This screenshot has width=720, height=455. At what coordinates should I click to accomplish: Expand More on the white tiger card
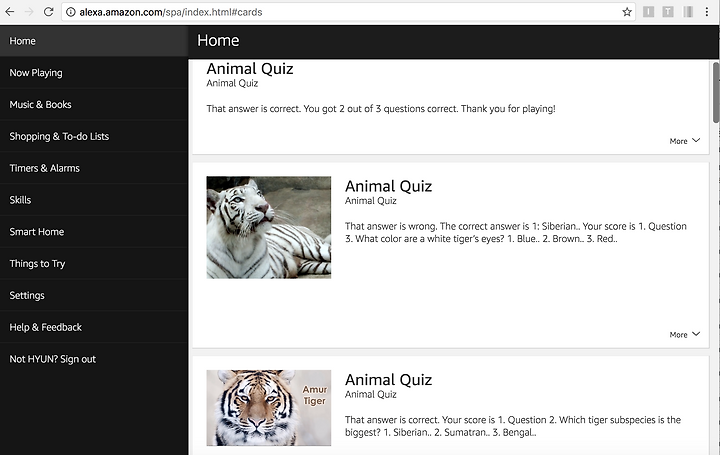684,335
